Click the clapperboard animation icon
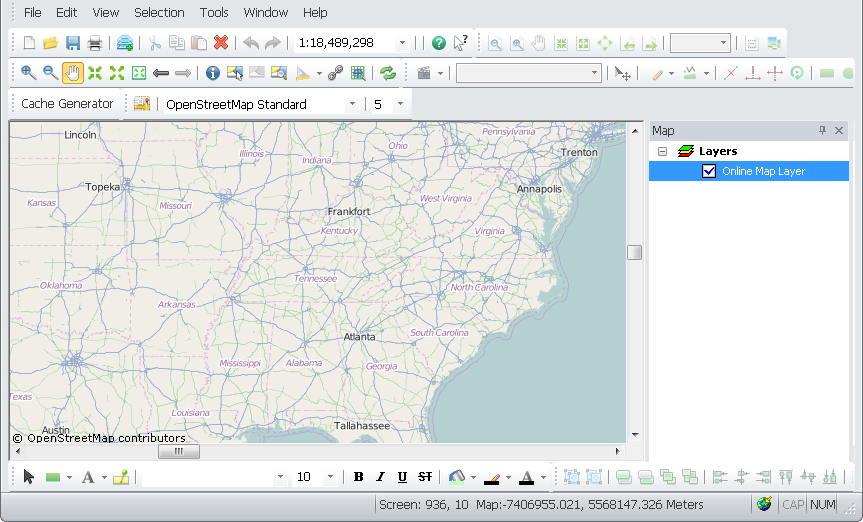The width and height of the screenshot is (863, 522). [424, 73]
